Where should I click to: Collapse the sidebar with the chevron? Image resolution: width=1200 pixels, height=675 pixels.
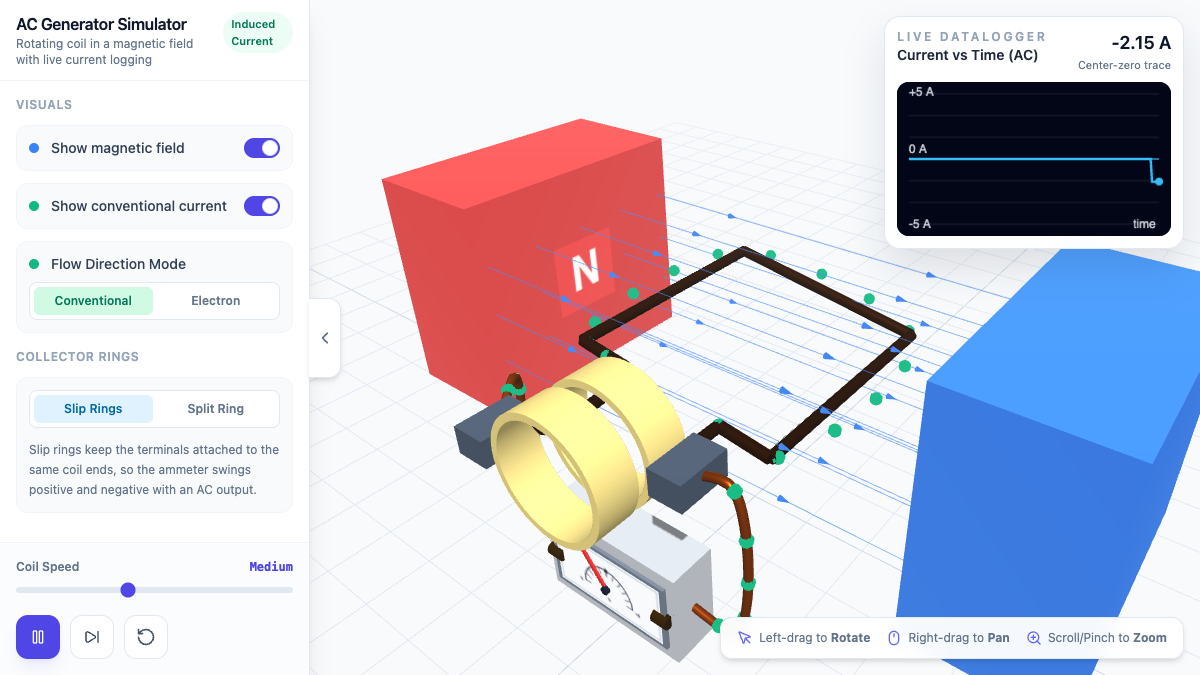point(325,338)
